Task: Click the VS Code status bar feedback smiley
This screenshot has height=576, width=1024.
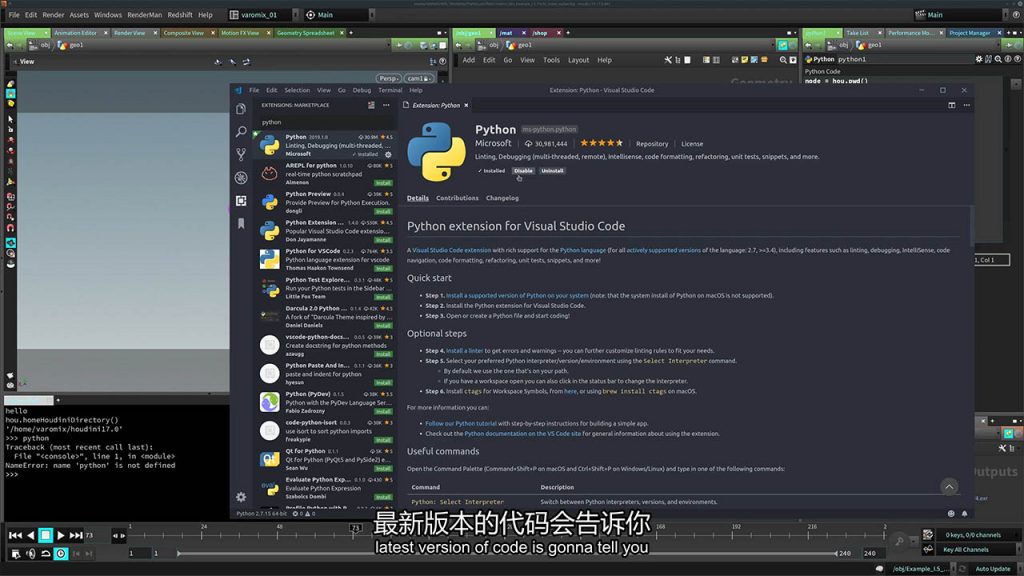Action: [x=951, y=513]
